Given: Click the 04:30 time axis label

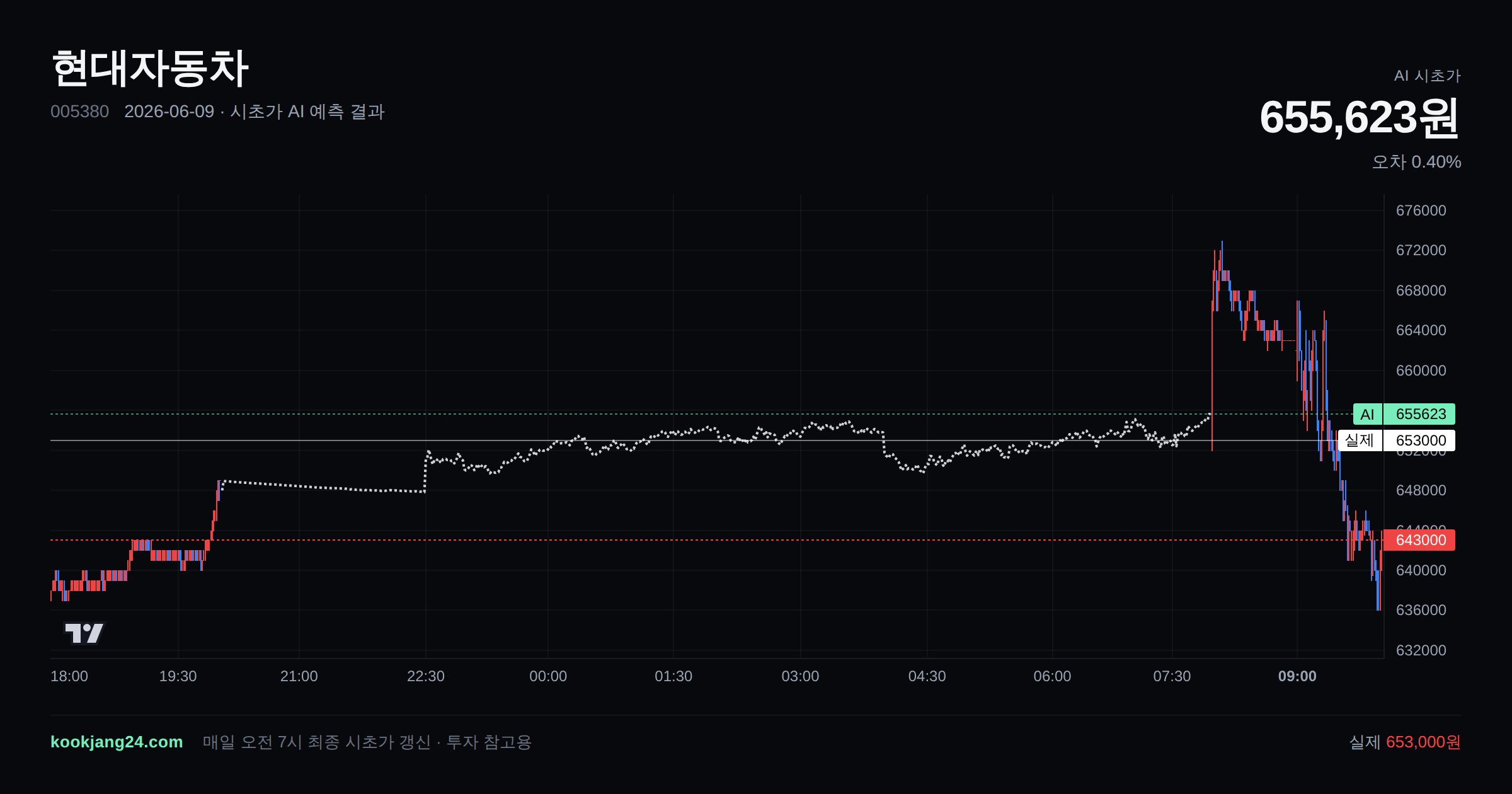Looking at the screenshot, I should coord(927,676).
